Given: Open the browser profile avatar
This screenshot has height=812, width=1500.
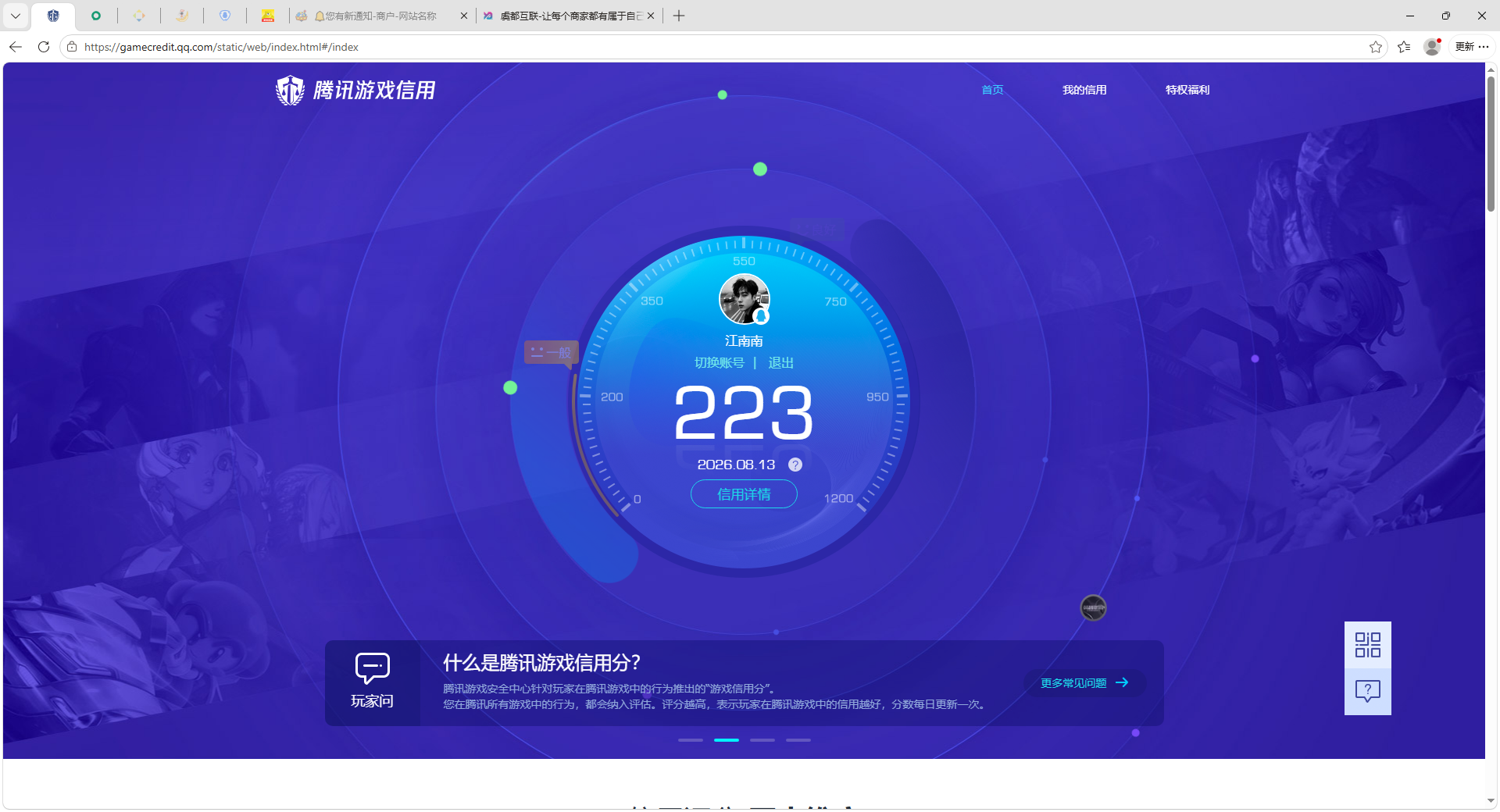Looking at the screenshot, I should pos(1432,47).
